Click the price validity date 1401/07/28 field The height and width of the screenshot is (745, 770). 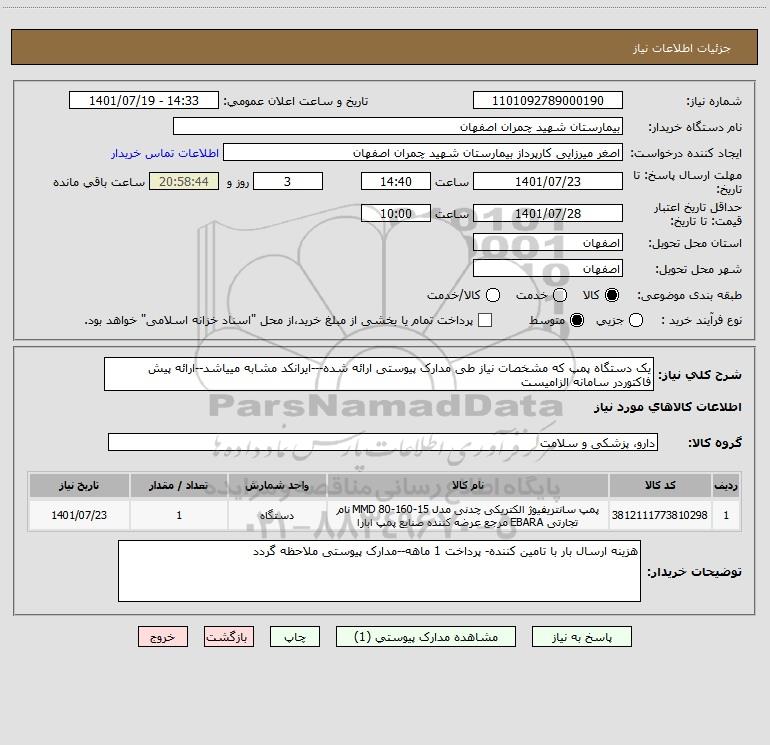548,213
